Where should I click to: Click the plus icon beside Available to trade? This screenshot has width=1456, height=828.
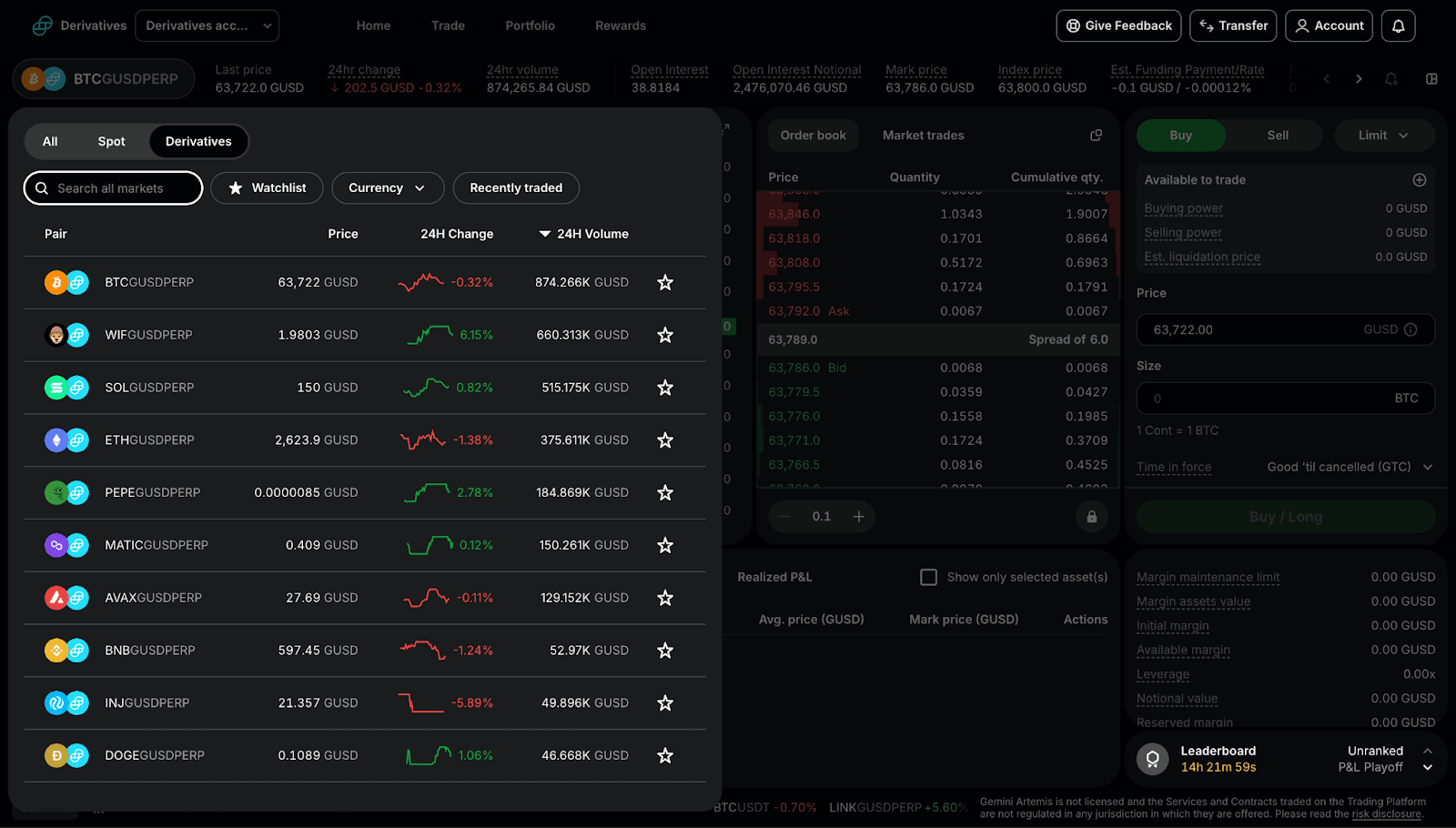tap(1419, 179)
